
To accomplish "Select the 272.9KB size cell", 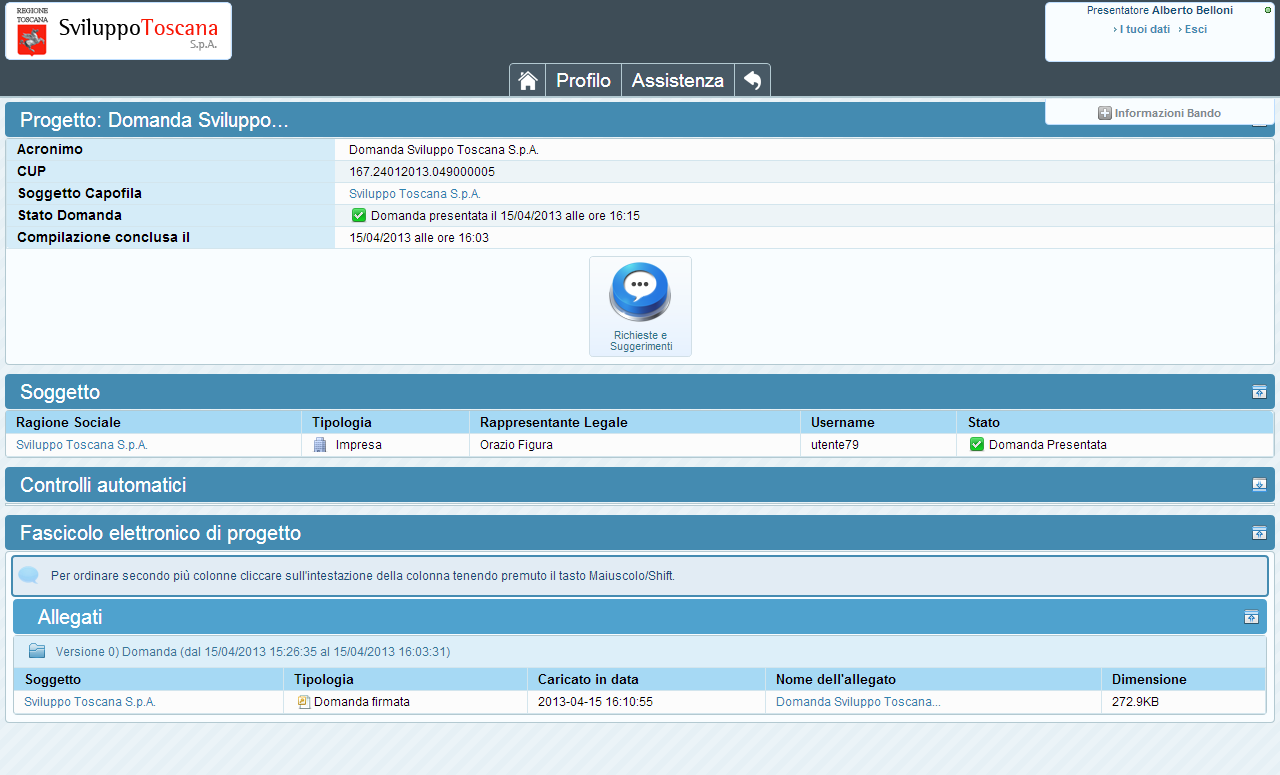I will tap(1183, 702).
